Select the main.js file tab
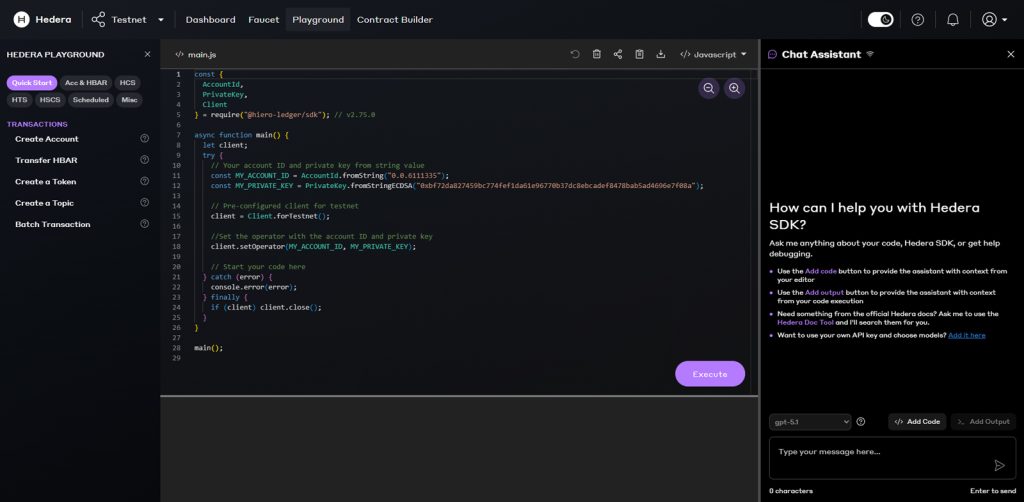1024x502 pixels. pos(196,55)
